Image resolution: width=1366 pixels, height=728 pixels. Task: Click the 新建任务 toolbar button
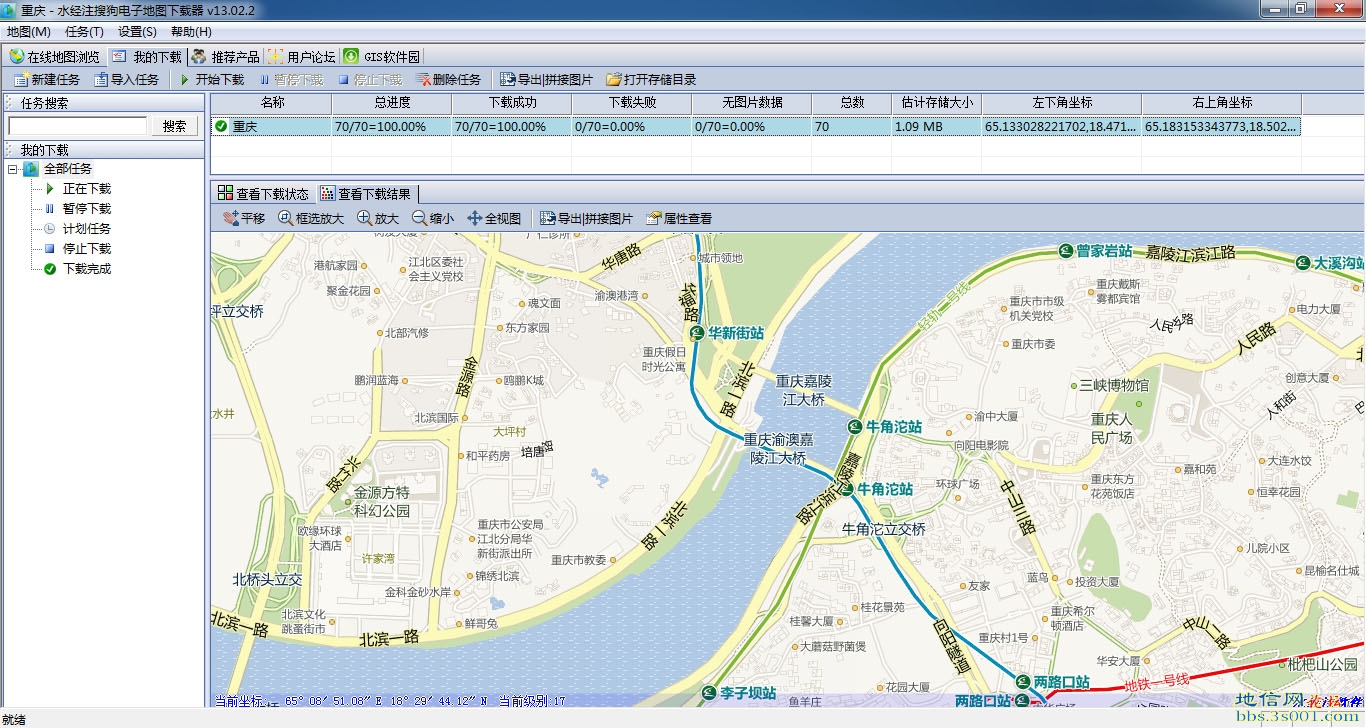click(46, 79)
